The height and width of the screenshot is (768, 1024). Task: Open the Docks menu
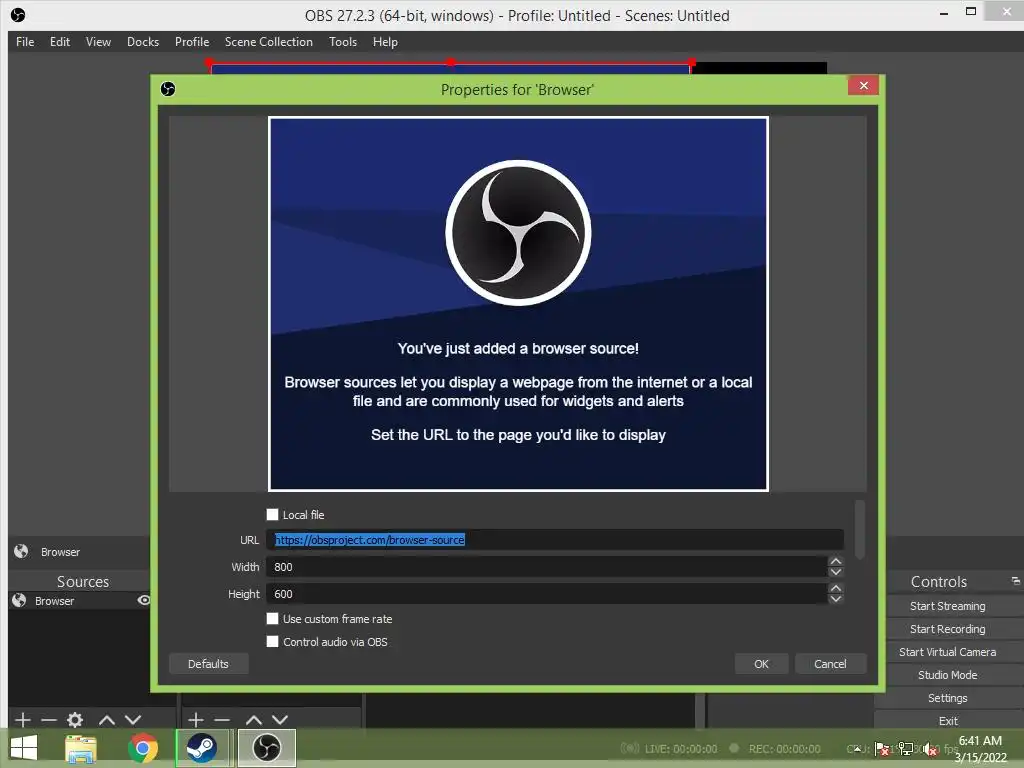pos(142,42)
